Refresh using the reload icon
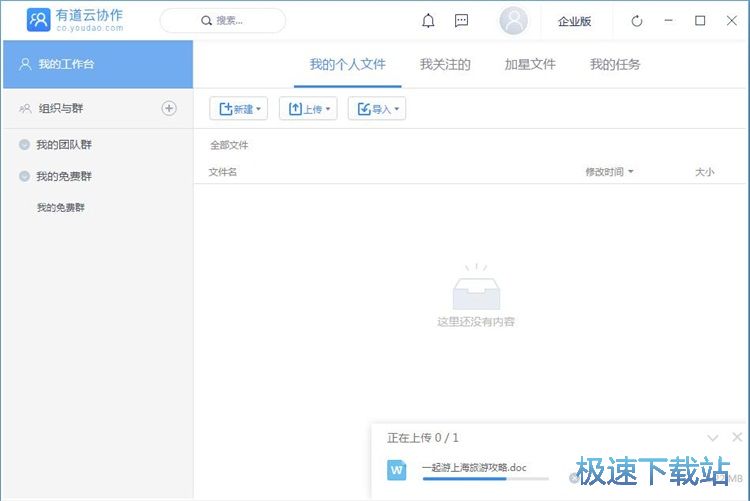This screenshot has height=501, width=750. 637,21
